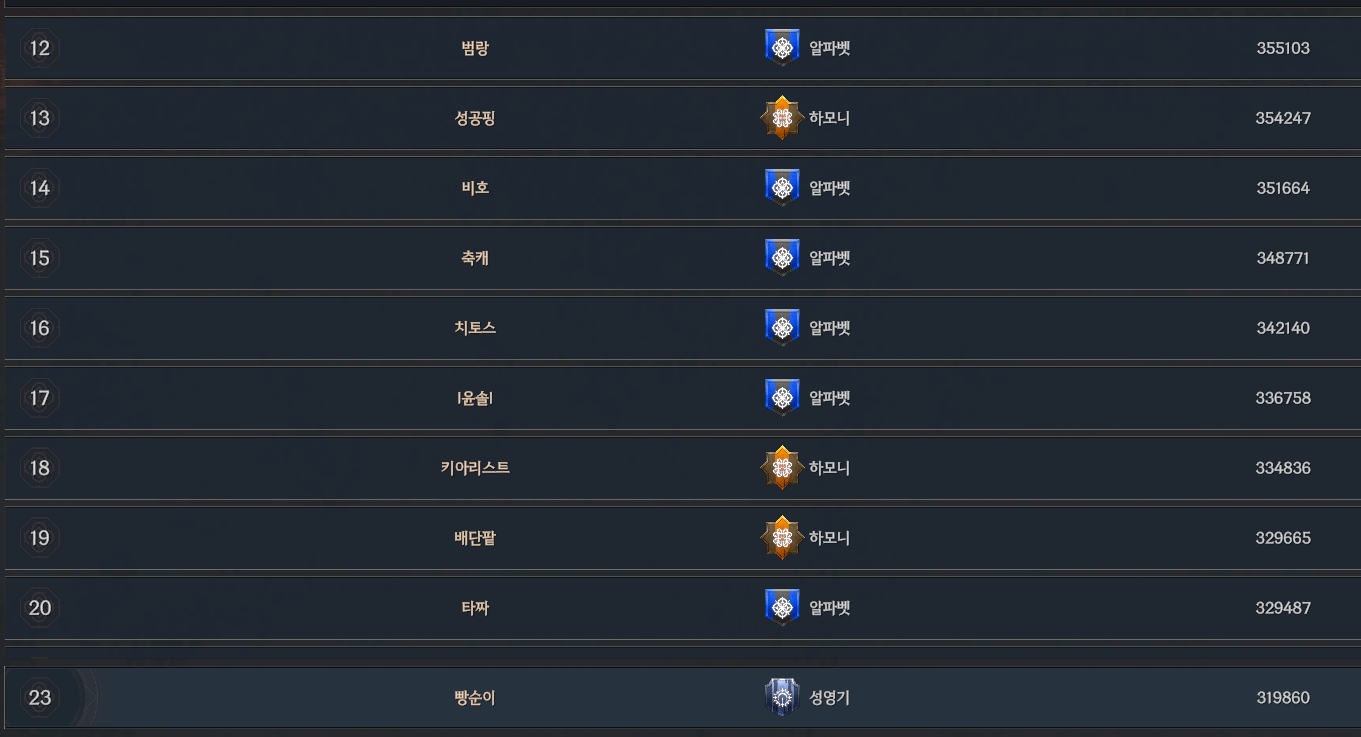Click the rank 14 number badge
This screenshot has height=737, width=1361.
(39, 188)
